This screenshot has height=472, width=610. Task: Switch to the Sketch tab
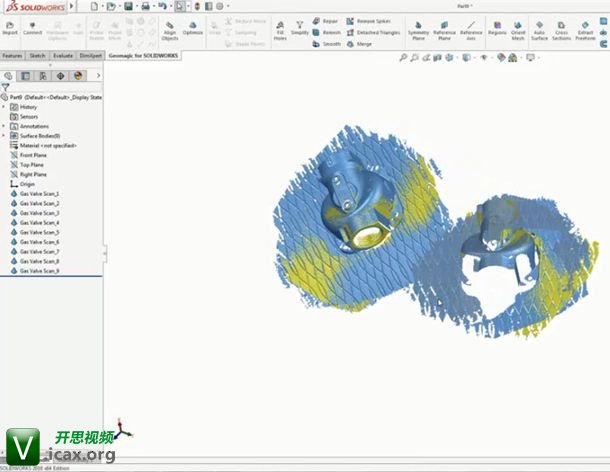37,56
